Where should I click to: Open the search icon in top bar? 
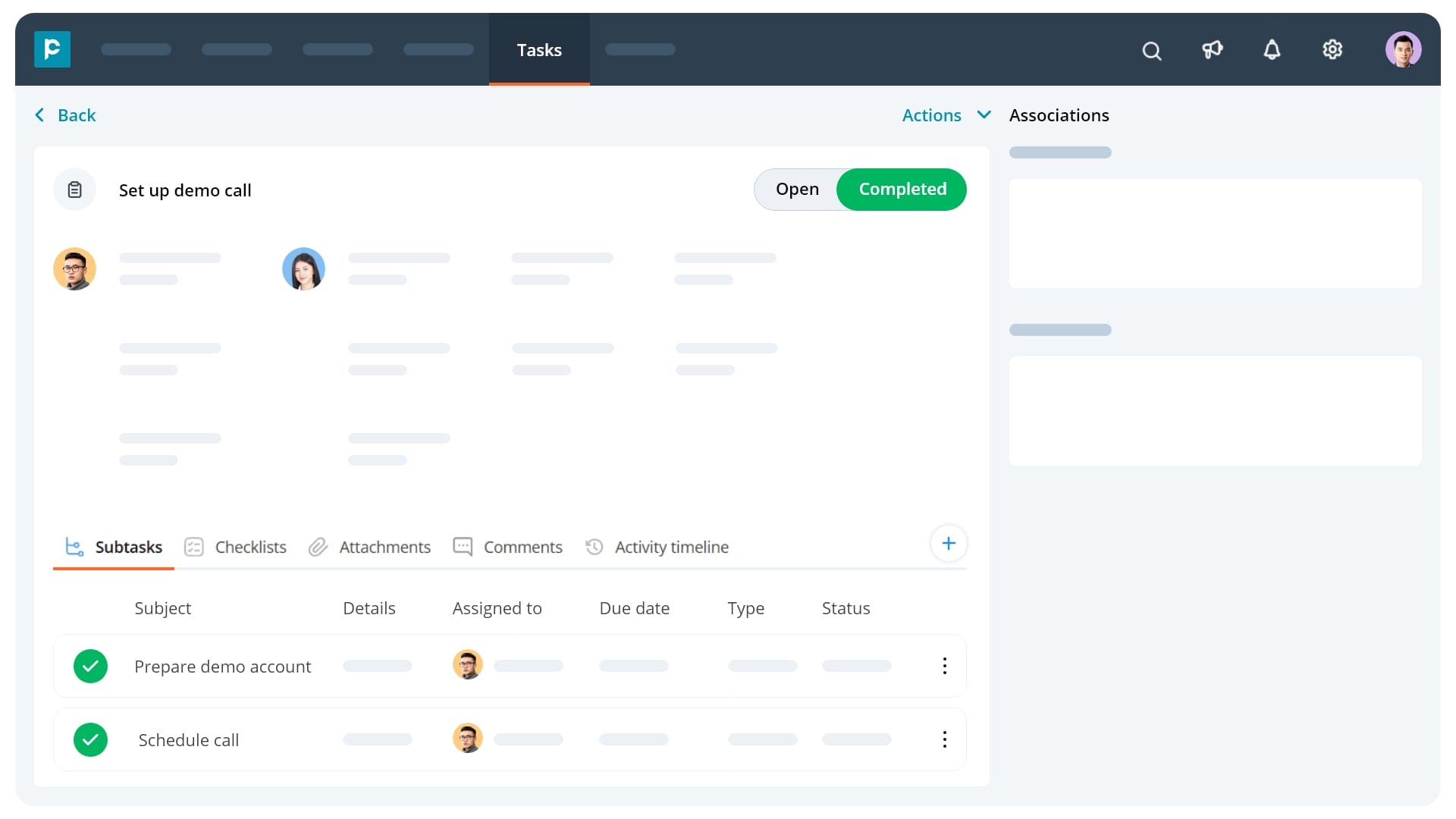1151,50
